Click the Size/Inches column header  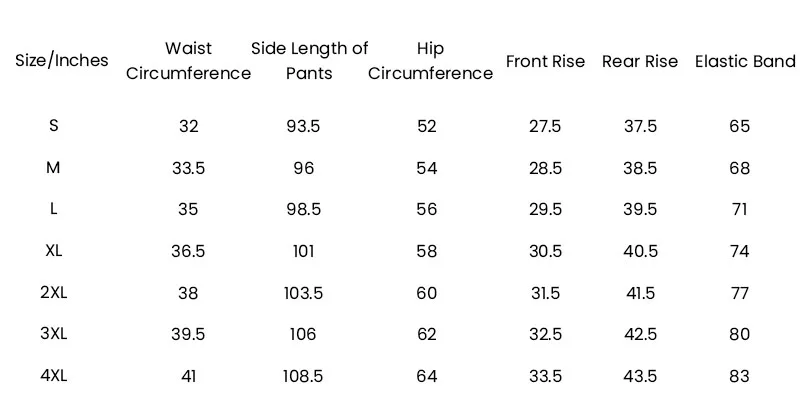coord(61,61)
